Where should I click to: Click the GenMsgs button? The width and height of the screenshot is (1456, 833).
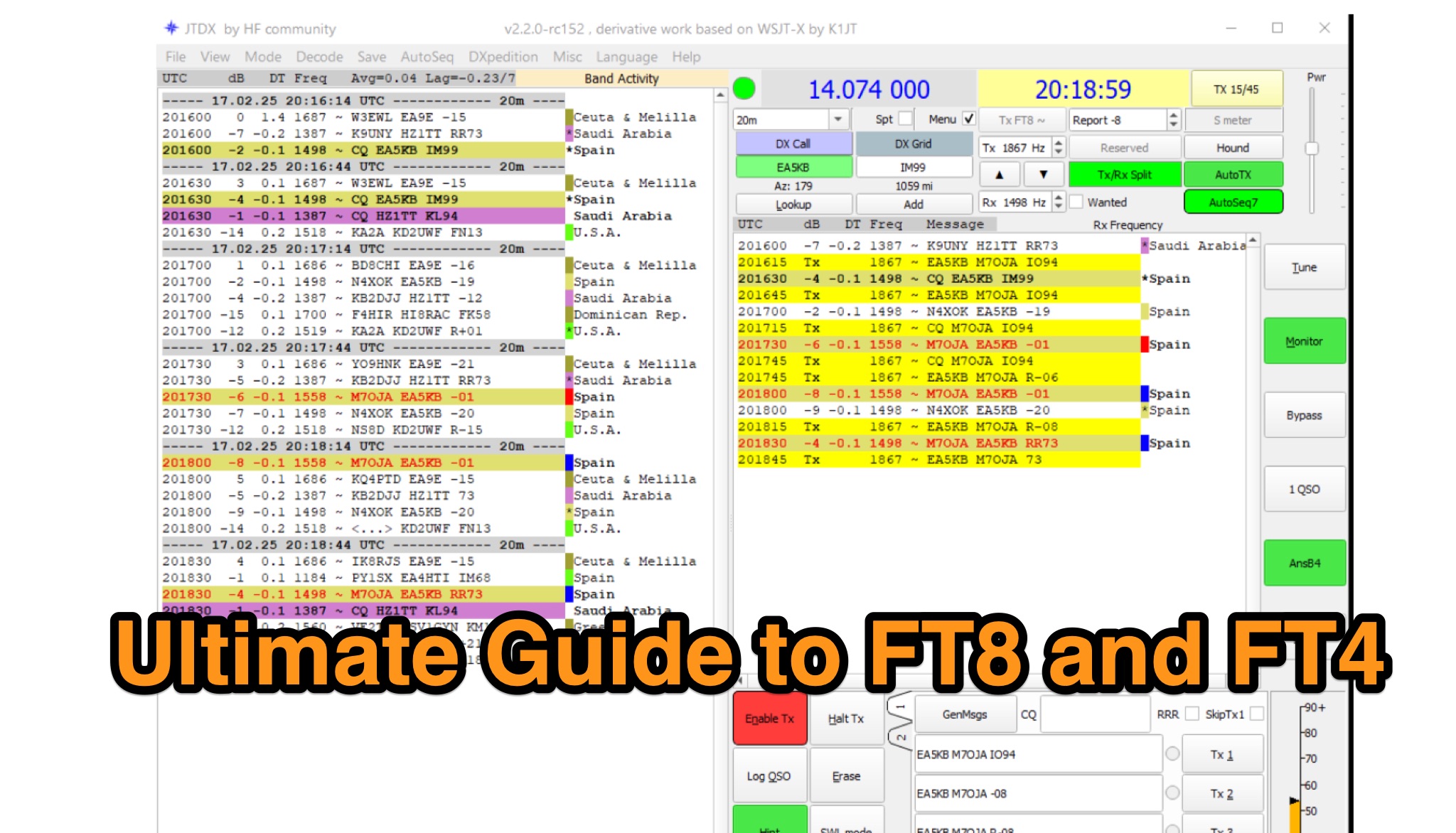[x=965, y=714]
